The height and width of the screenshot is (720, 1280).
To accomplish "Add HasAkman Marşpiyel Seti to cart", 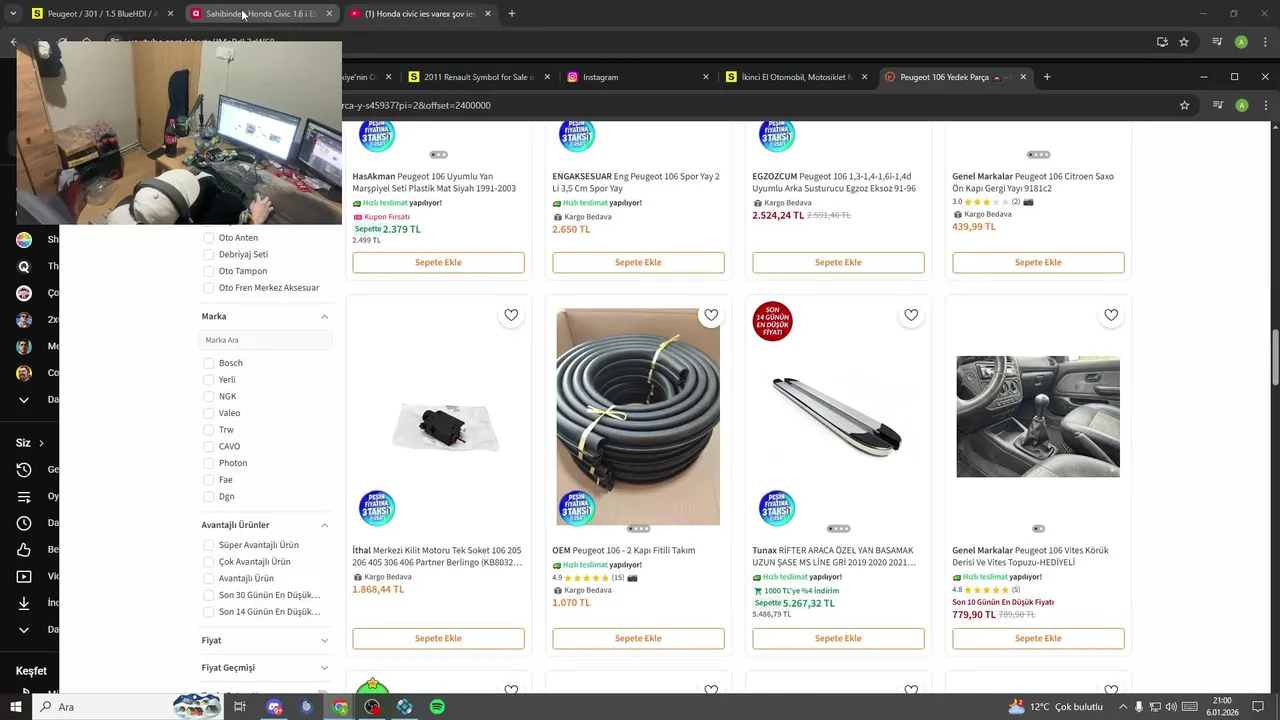I will tap(438, 262).
